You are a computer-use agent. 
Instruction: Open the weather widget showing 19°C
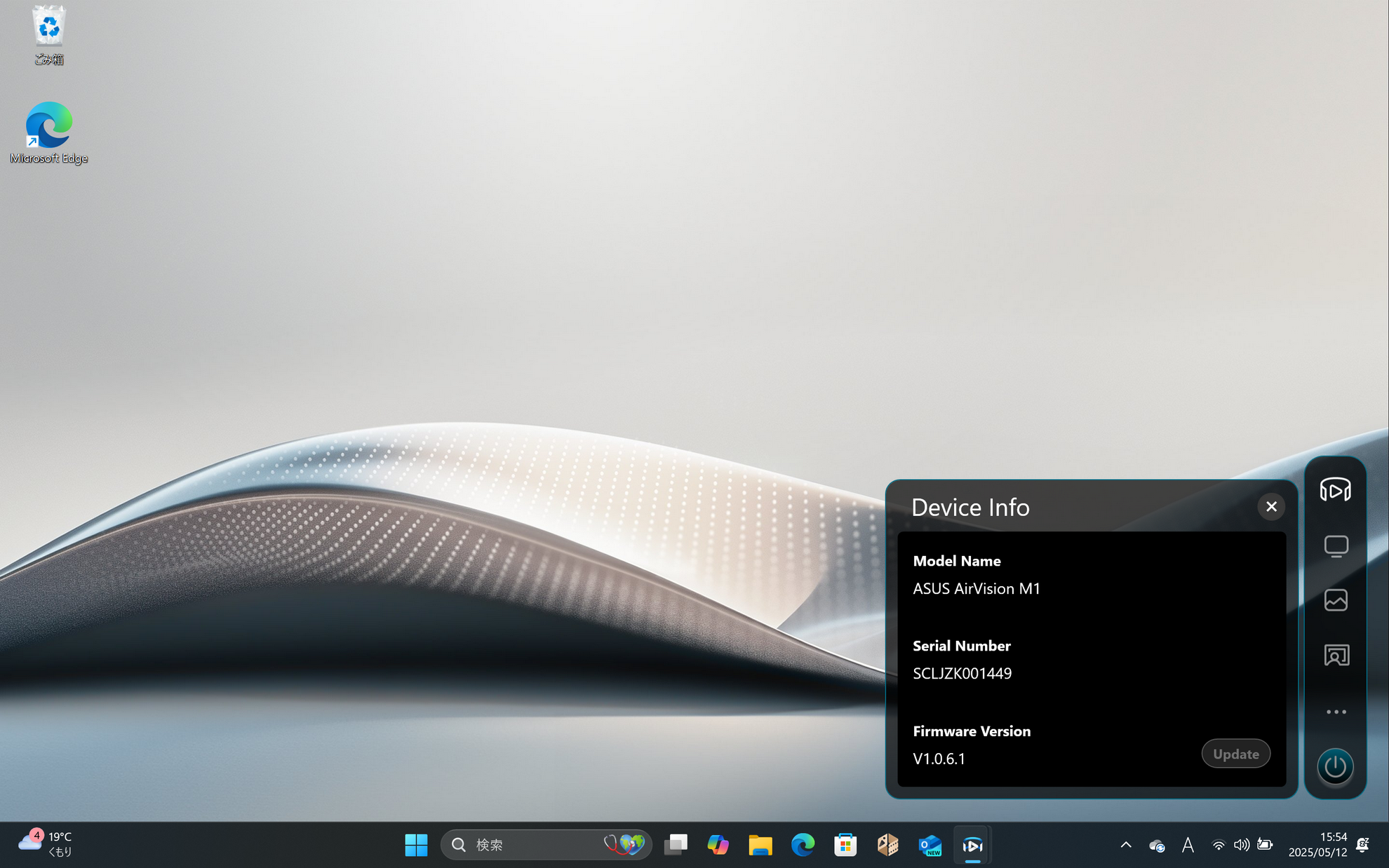(46, 843)
